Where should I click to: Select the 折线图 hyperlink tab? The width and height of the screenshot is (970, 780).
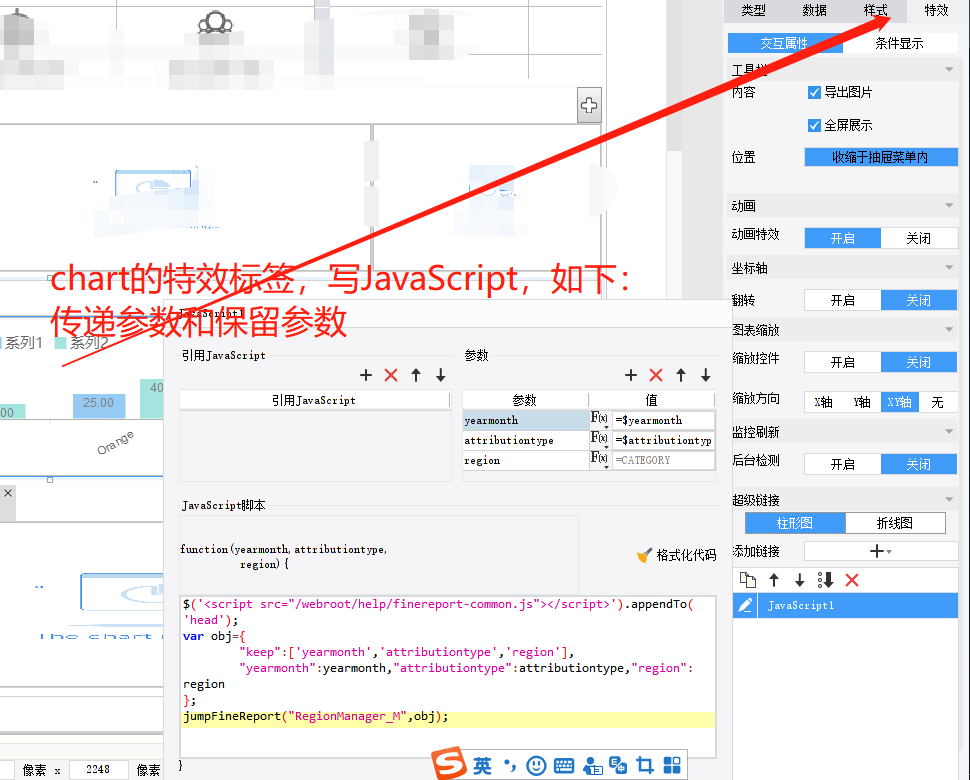[x=895, y=523]
